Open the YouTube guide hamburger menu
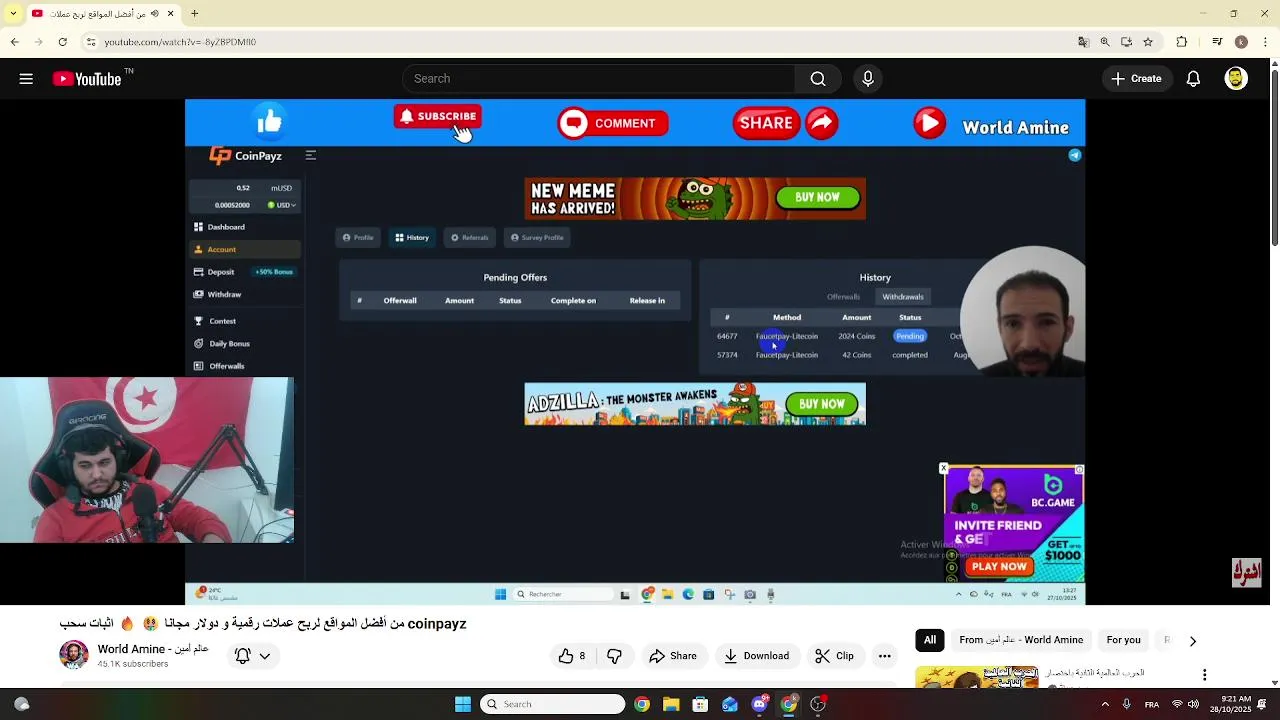This screenshot has height=720, width=1280. 26,79
